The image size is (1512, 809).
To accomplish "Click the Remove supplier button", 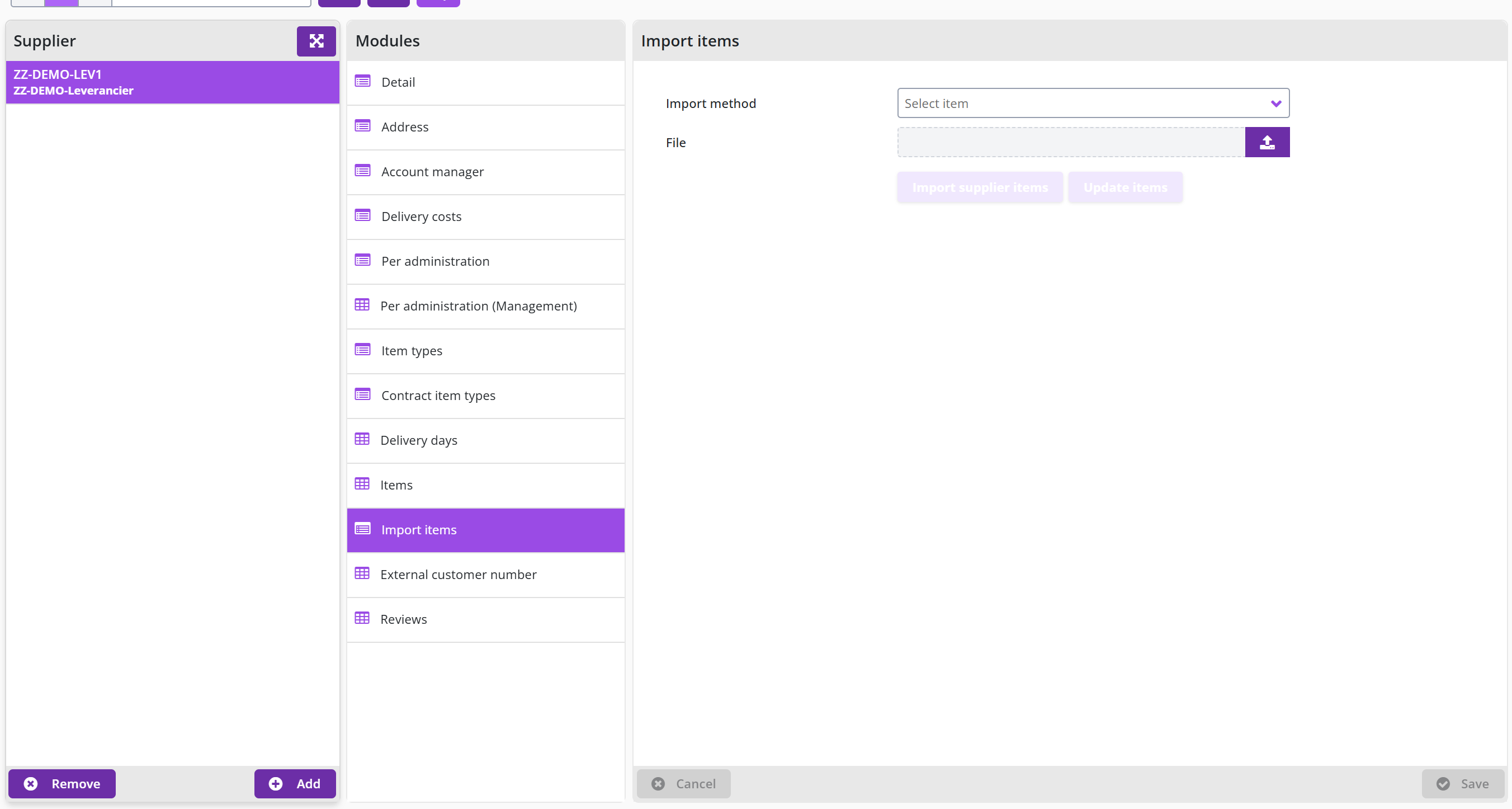I will pyautogui.click(x=62, y=784).
